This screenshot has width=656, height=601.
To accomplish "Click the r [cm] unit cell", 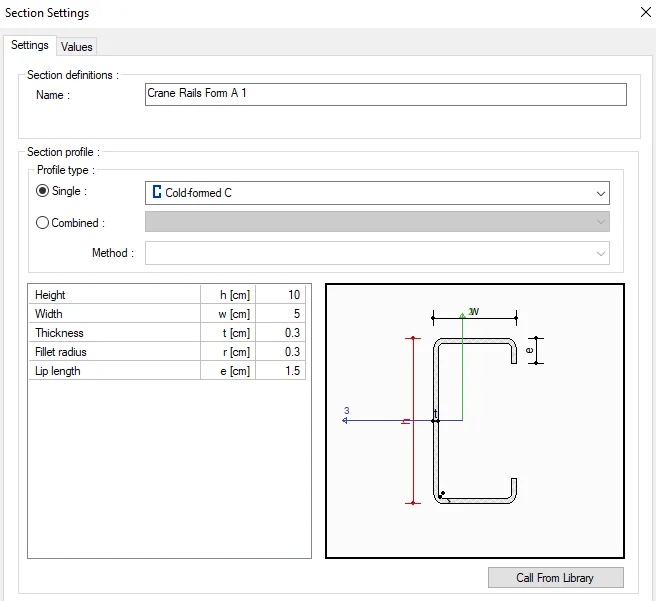I will 228,352.
